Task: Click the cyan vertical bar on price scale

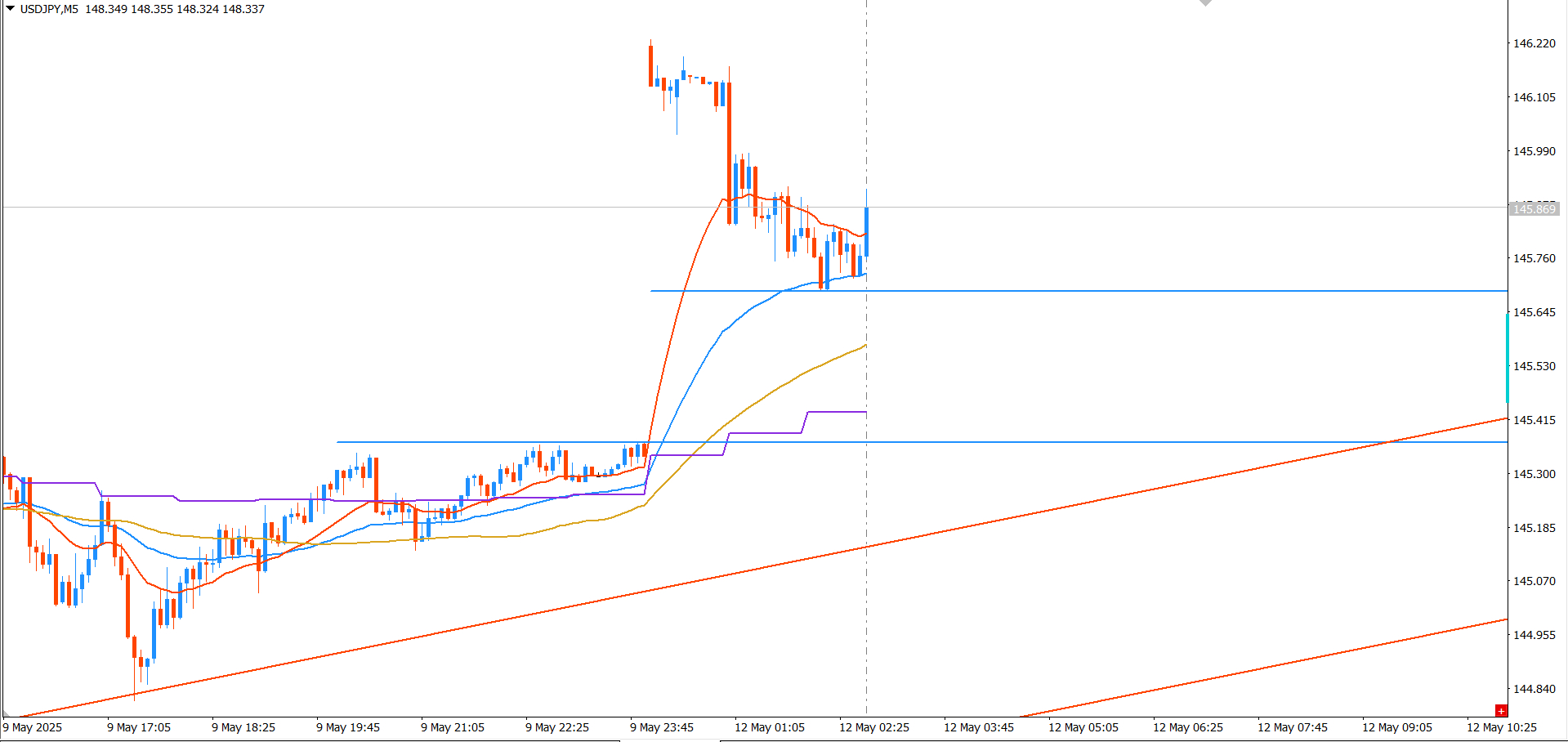Action: click(x=1508, y=357)
